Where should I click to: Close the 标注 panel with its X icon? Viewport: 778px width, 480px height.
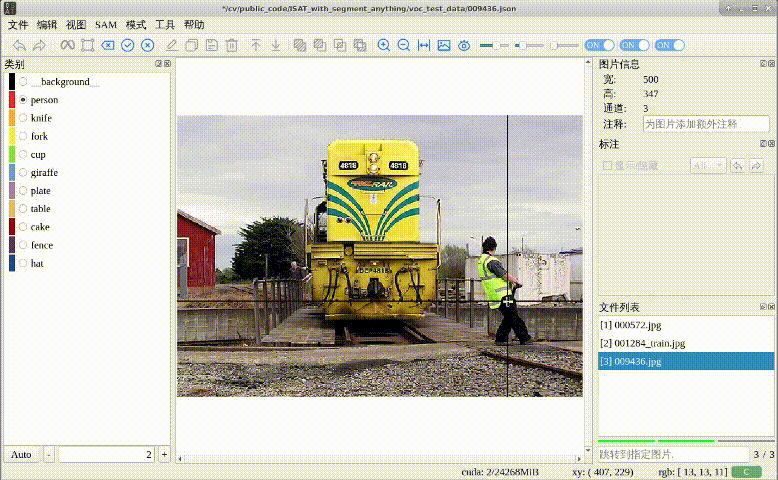click(x=772, y=143)
